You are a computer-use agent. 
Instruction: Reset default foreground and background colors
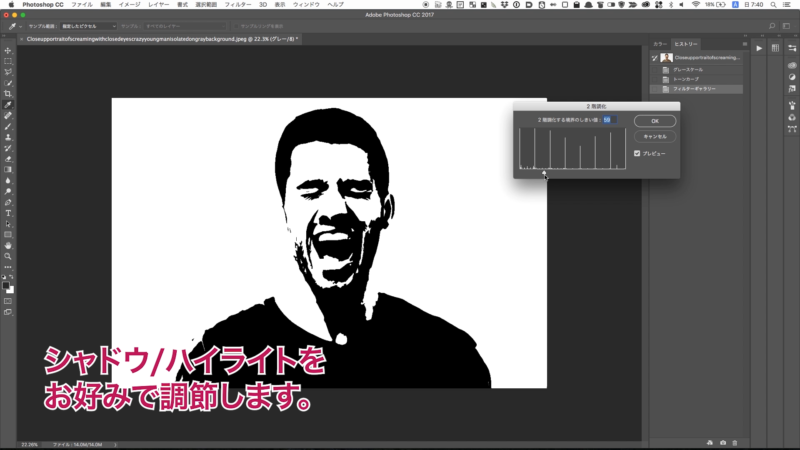pyautogui.click(x=4, y=277)
